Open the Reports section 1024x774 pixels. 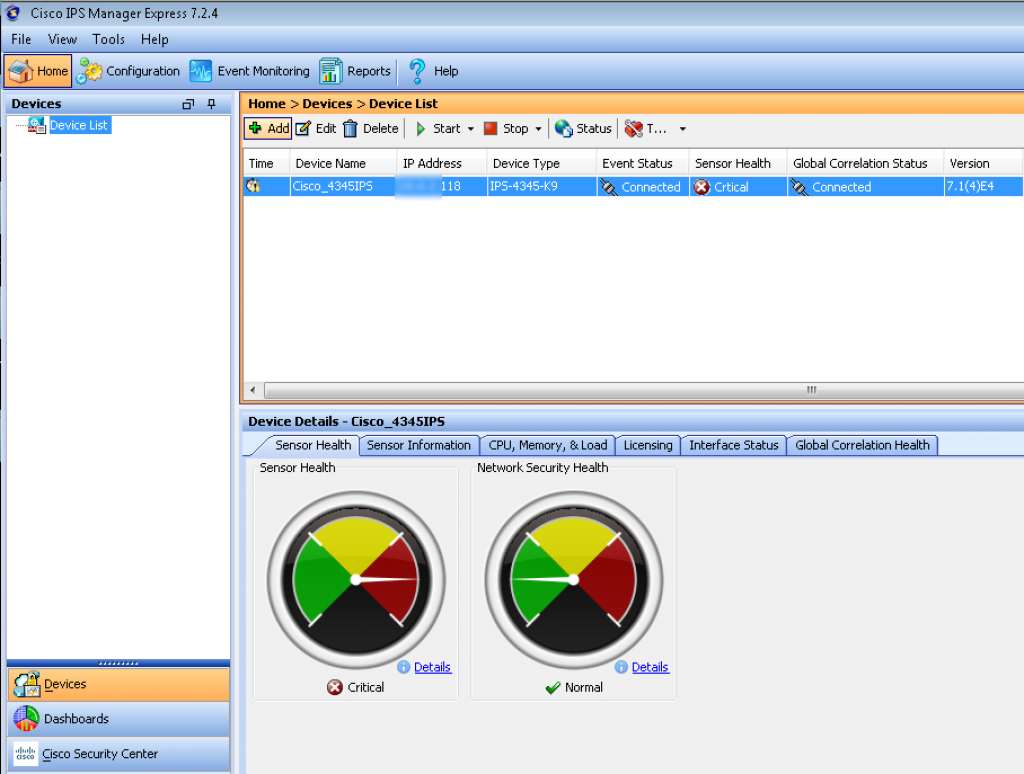[331, 71]
